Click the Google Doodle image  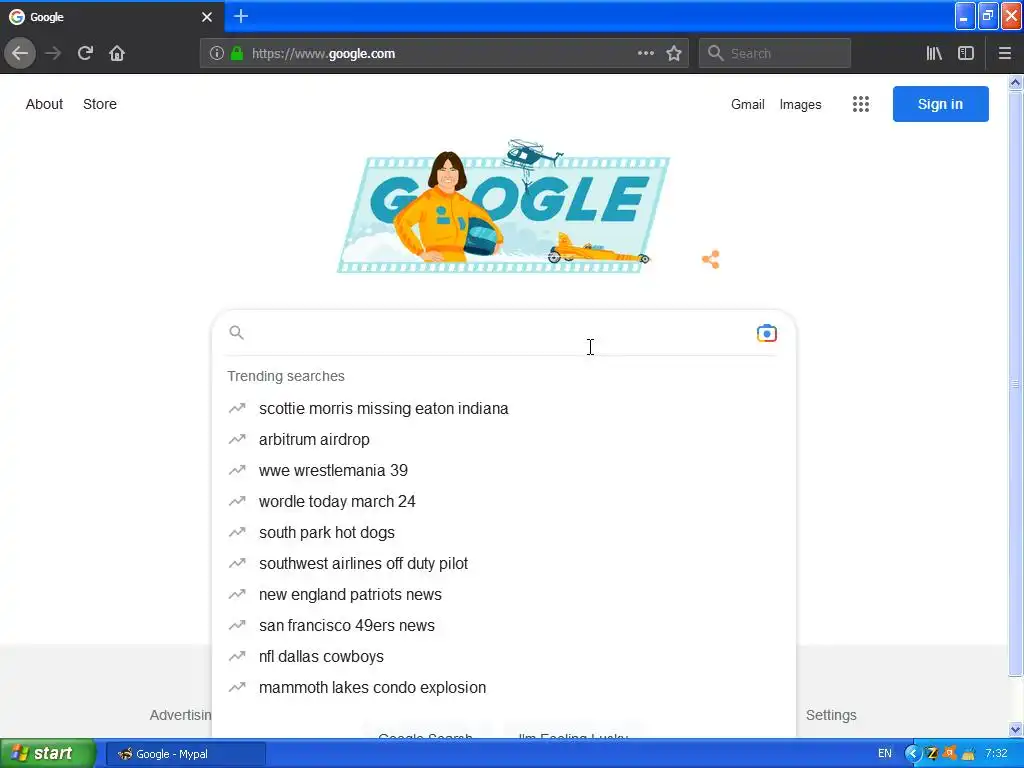coord(504,205)
